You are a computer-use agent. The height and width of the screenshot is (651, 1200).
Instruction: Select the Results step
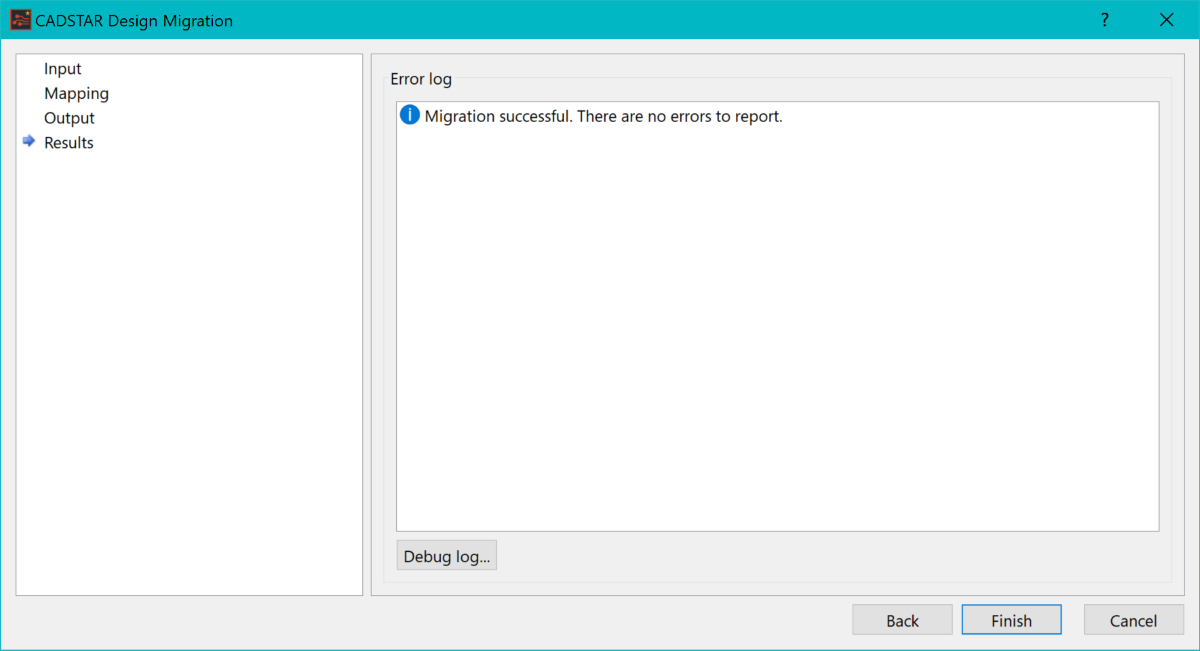click(69, 142)
